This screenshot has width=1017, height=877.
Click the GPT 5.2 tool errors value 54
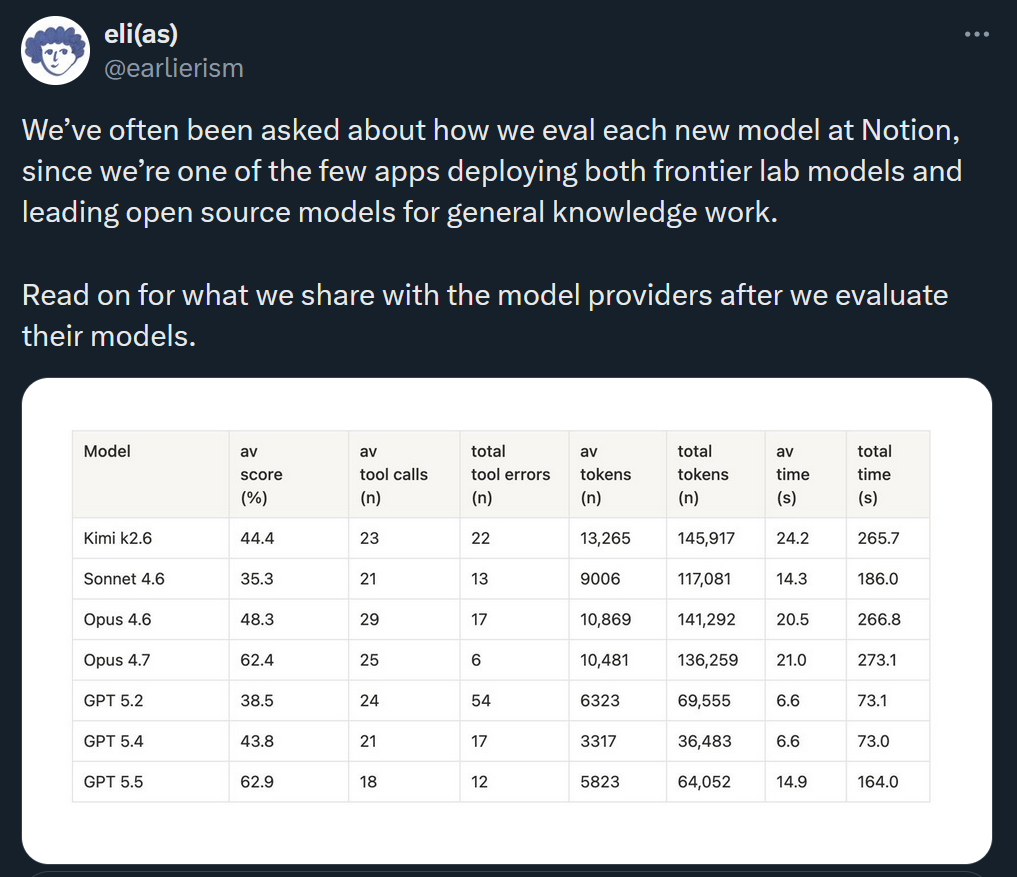tap(481, 701)
